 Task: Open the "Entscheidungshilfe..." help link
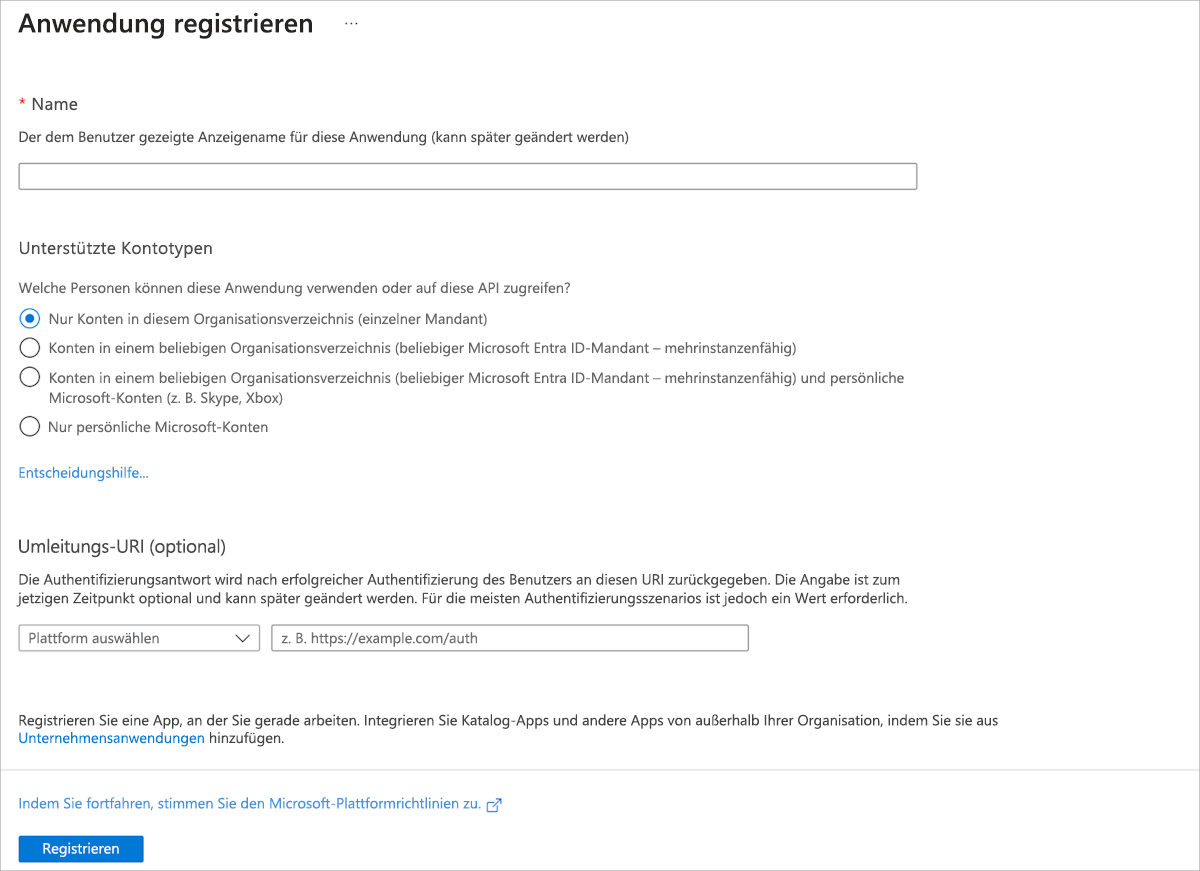pos(83,472)
